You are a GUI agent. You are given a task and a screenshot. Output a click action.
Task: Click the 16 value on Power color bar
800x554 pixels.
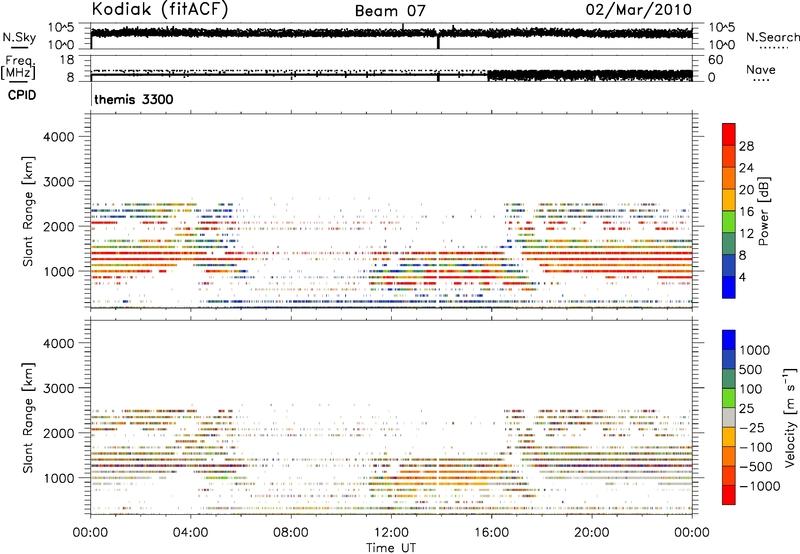coord(746,212)
